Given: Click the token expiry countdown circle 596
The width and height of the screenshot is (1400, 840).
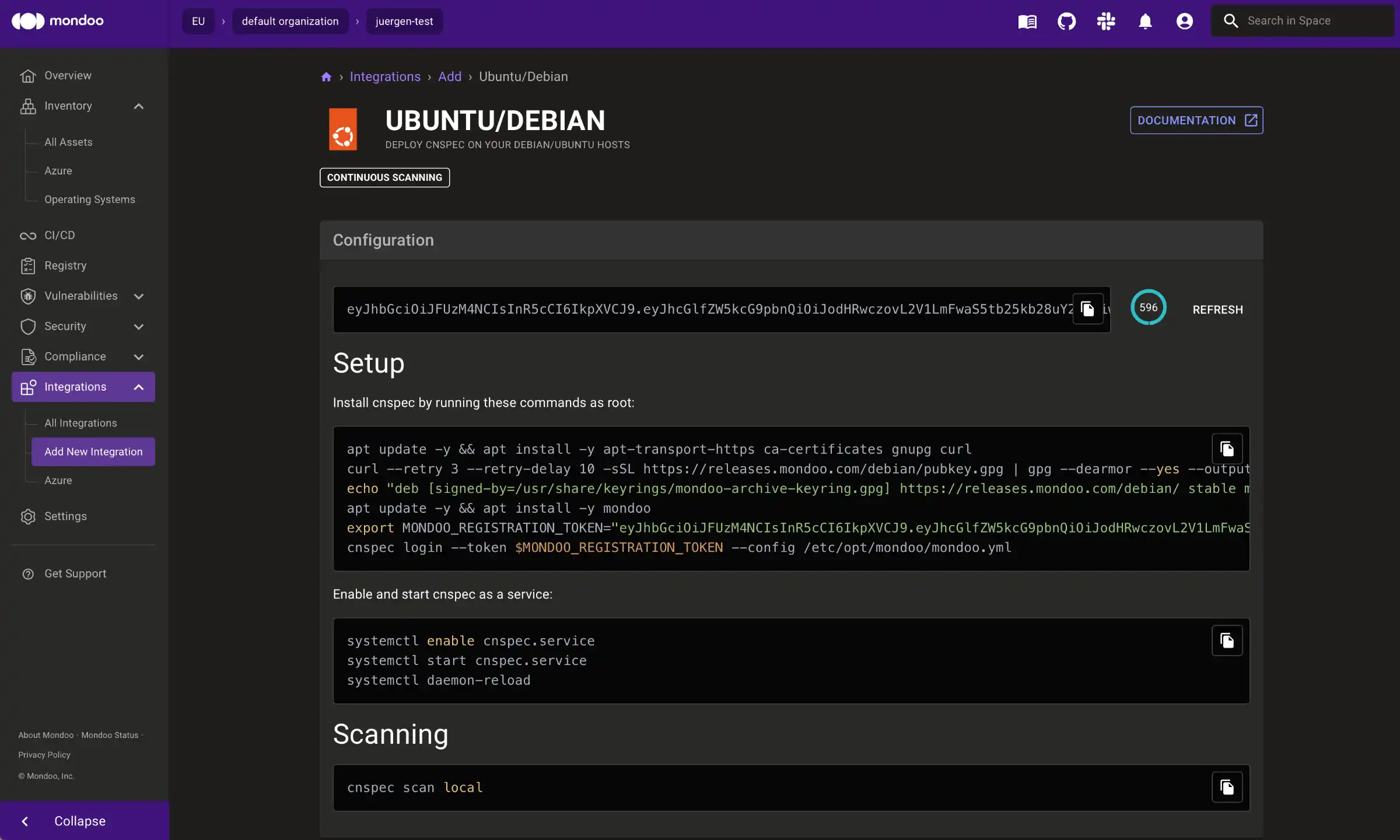Looking at the screenshot, I should 1148,307.
